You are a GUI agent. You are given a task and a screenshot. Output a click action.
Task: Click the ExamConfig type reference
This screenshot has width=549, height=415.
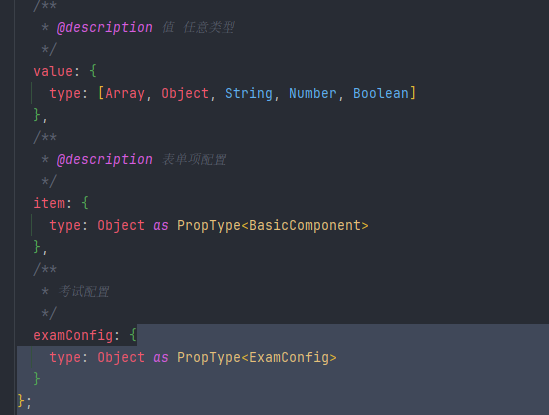tap(289, 358)
